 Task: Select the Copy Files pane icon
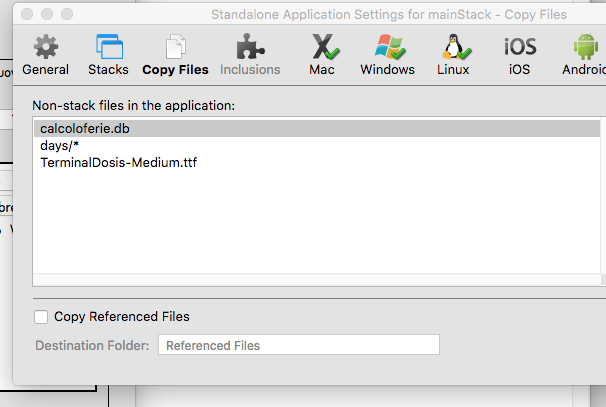pos(175,55)
